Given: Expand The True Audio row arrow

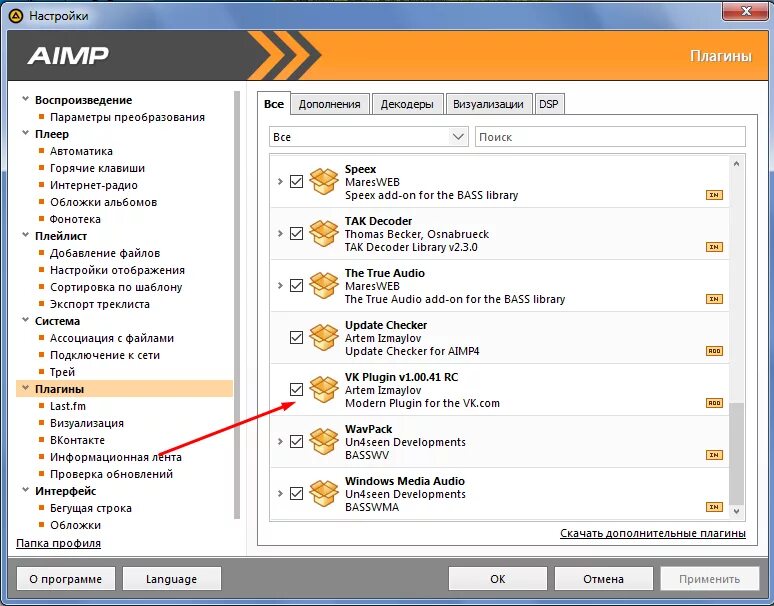Looking at the screenshot, I should (x=280, y=285).
